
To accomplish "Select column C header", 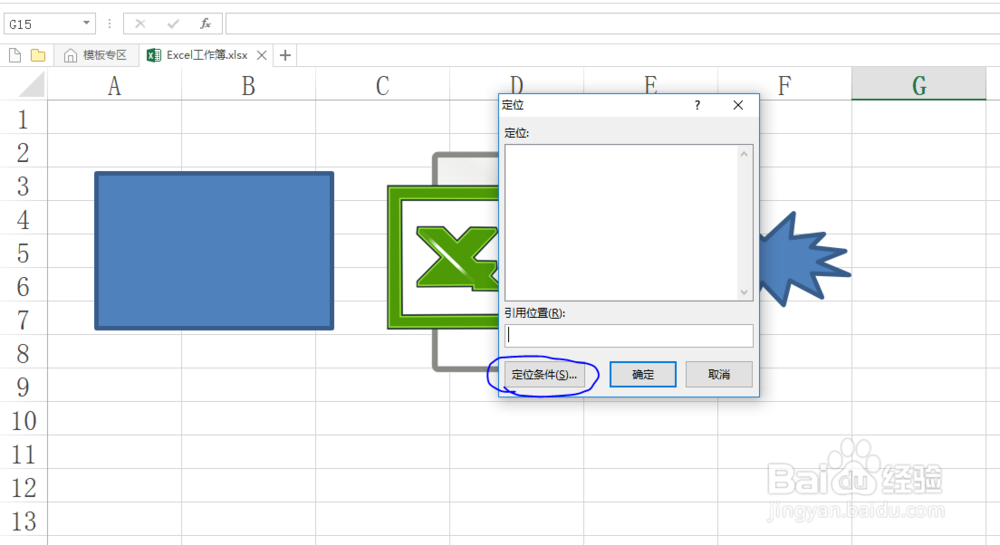I will coord(382,85).
